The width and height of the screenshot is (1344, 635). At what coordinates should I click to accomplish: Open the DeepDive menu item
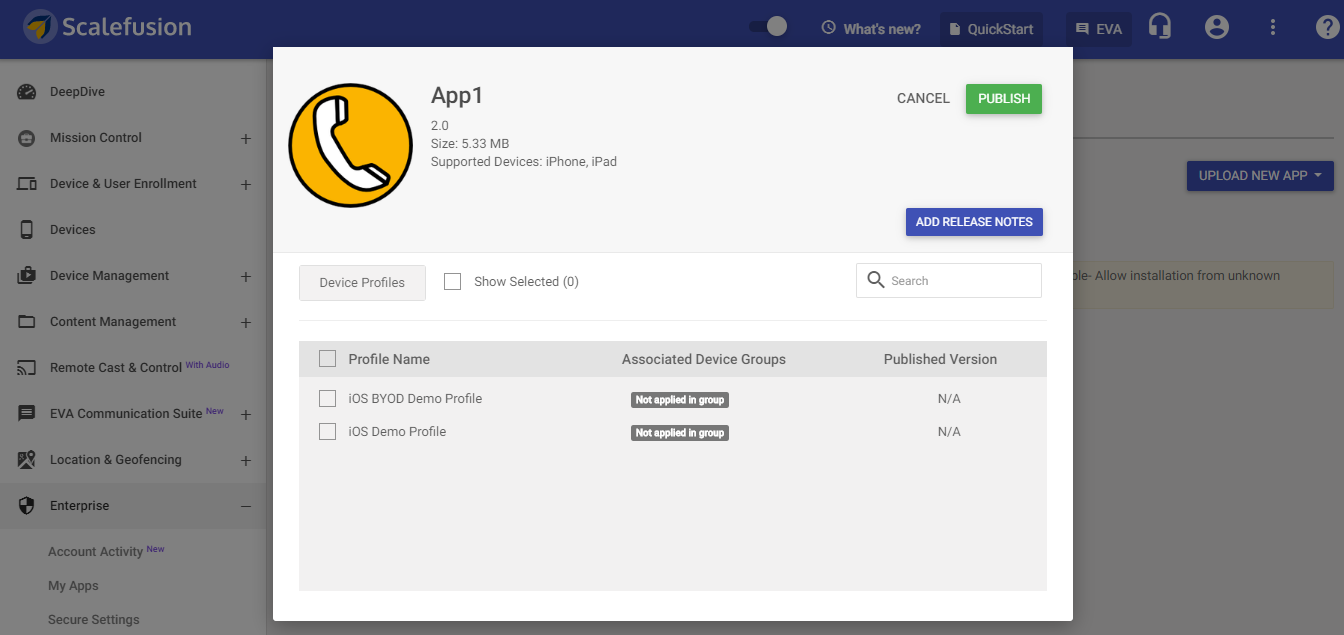pyautogui.click(x=77, y=92)
